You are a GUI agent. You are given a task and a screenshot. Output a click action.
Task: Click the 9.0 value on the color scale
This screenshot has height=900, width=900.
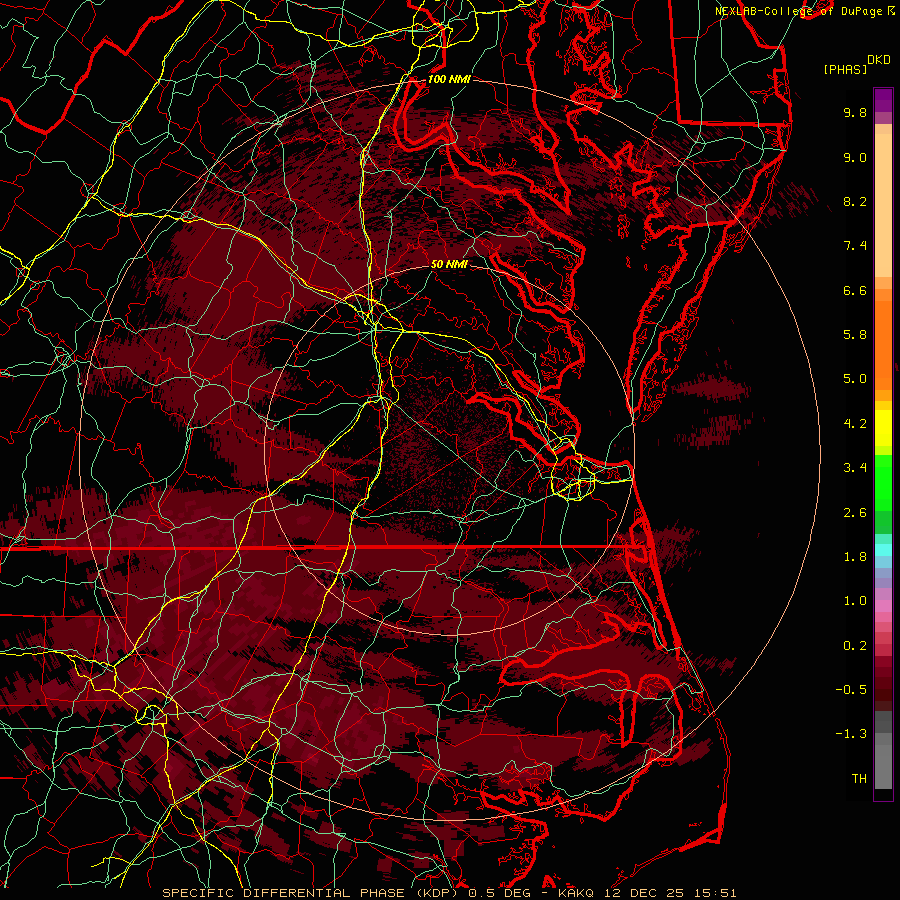pos(855,157)
